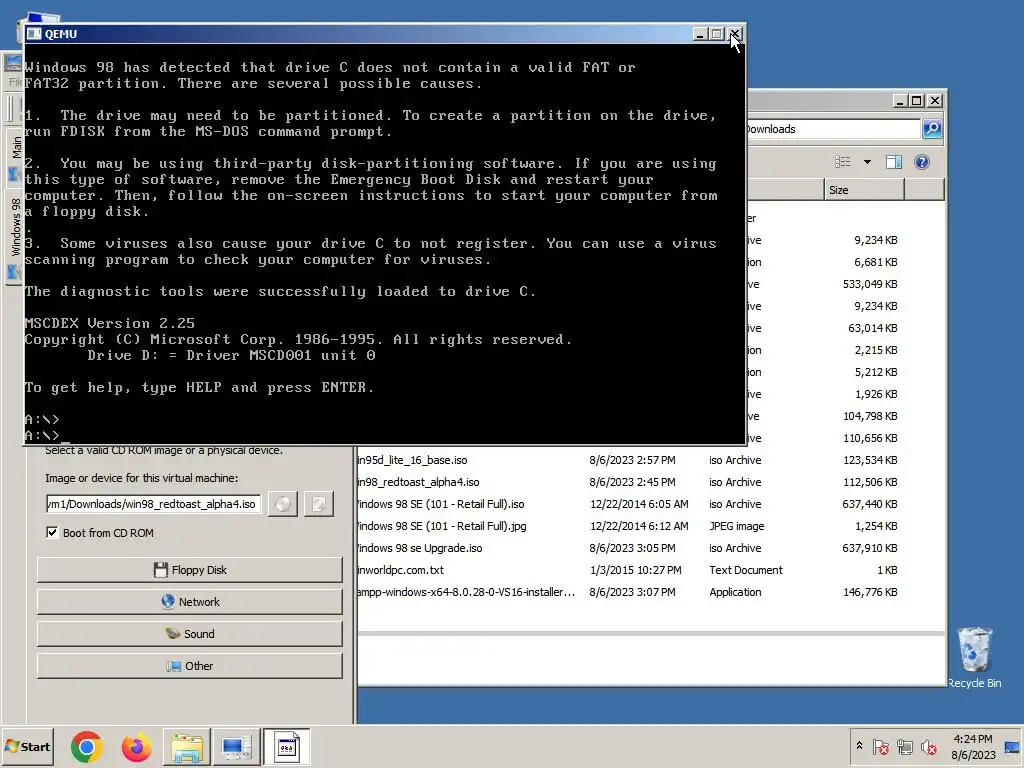Open the Floppy Disk settings section
The height and width of the screenshot is (768, 1024).
189,569
